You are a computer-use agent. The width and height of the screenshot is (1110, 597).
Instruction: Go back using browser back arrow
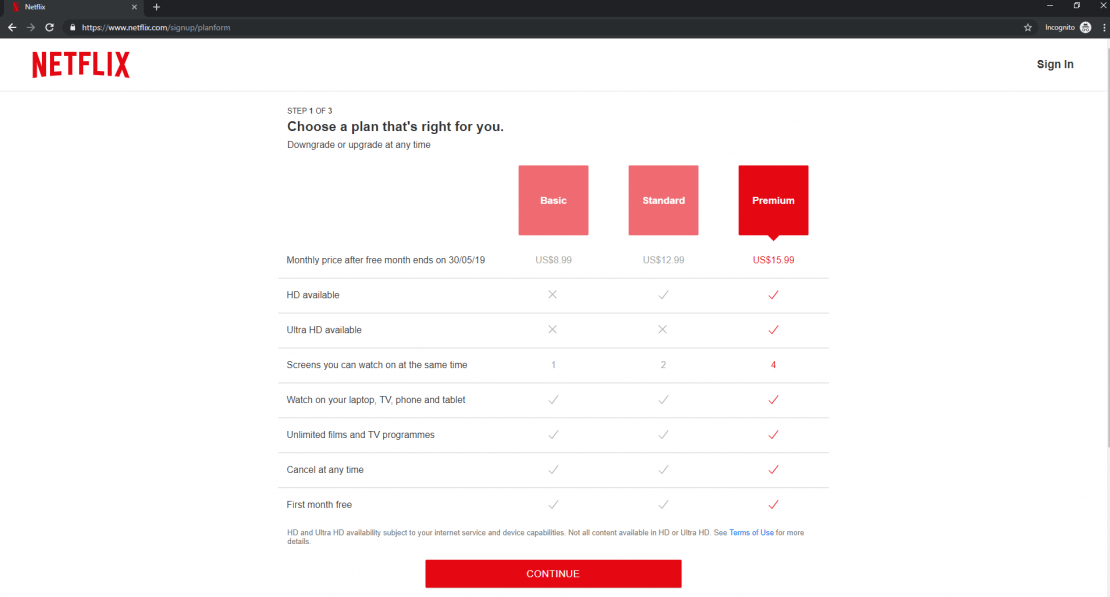[12, 27]
